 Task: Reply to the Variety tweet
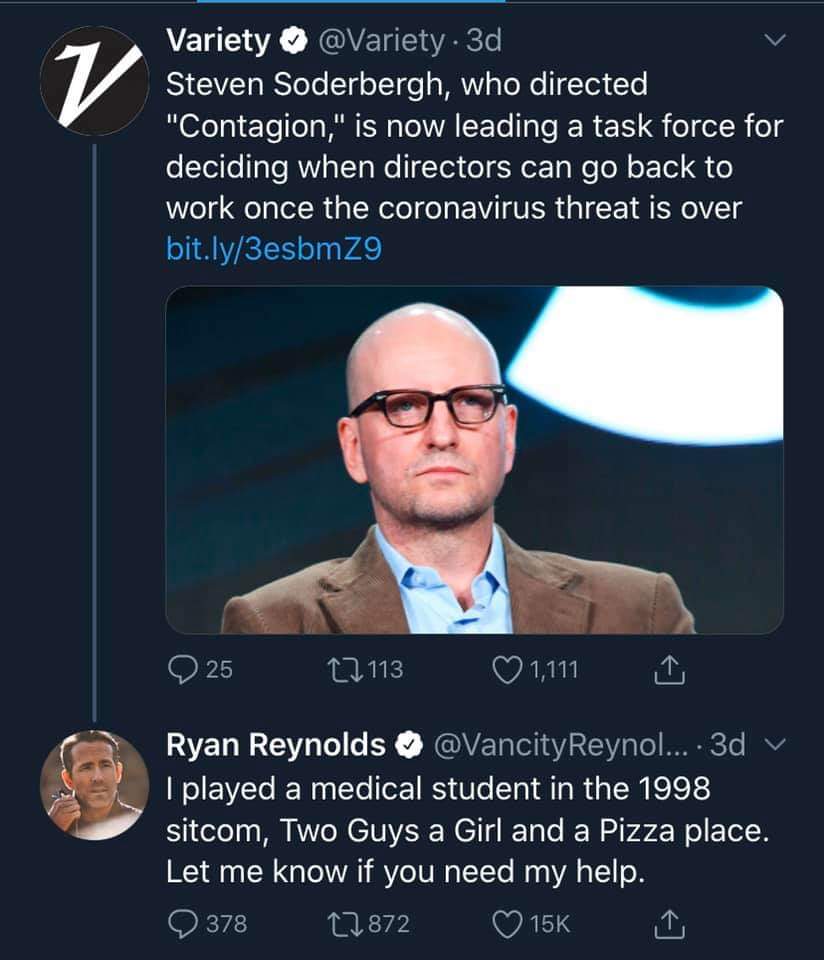coord(183,669)
